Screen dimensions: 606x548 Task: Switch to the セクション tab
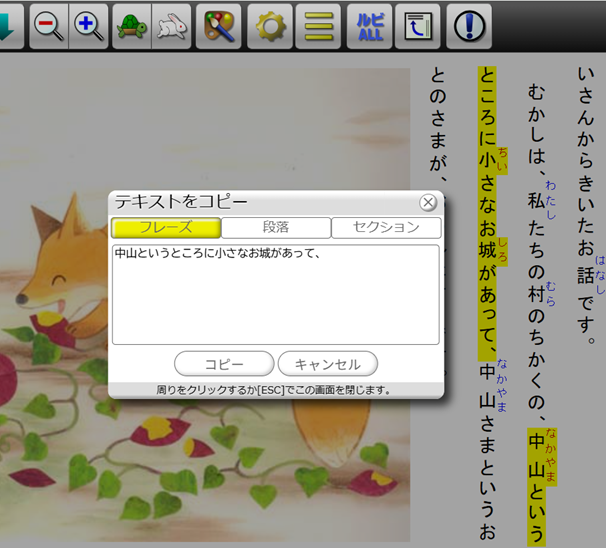coord(386,227)
